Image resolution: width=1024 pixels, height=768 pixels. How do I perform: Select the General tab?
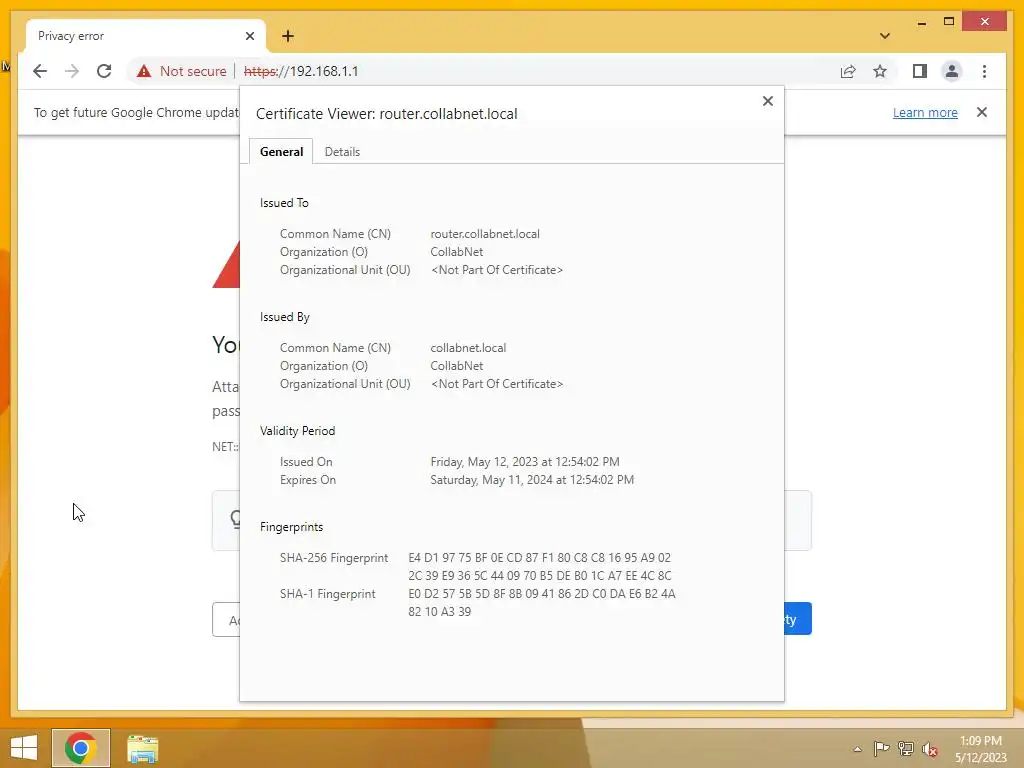point(281,152)
